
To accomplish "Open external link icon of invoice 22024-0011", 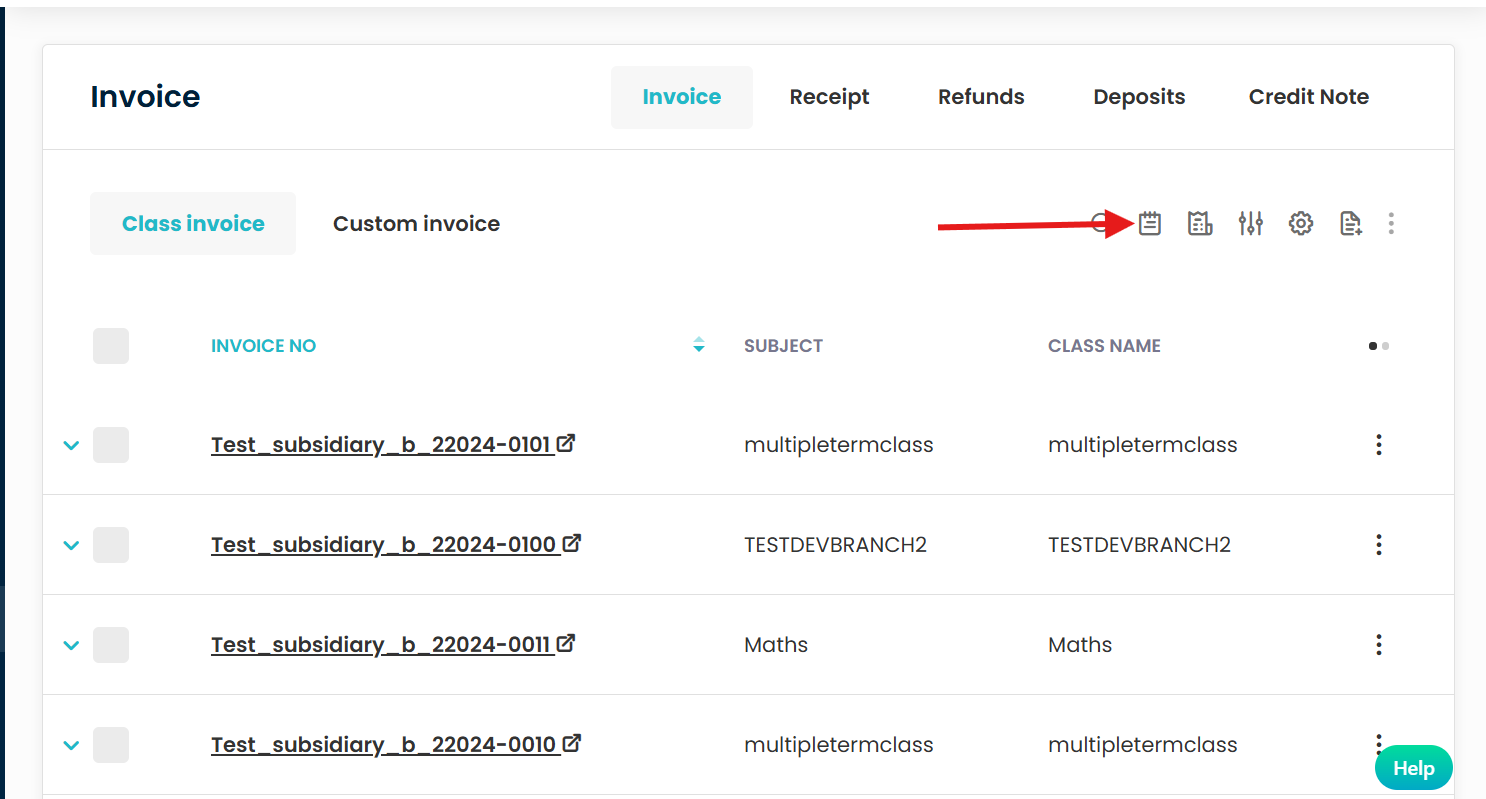I will click(x=566, y=643).
